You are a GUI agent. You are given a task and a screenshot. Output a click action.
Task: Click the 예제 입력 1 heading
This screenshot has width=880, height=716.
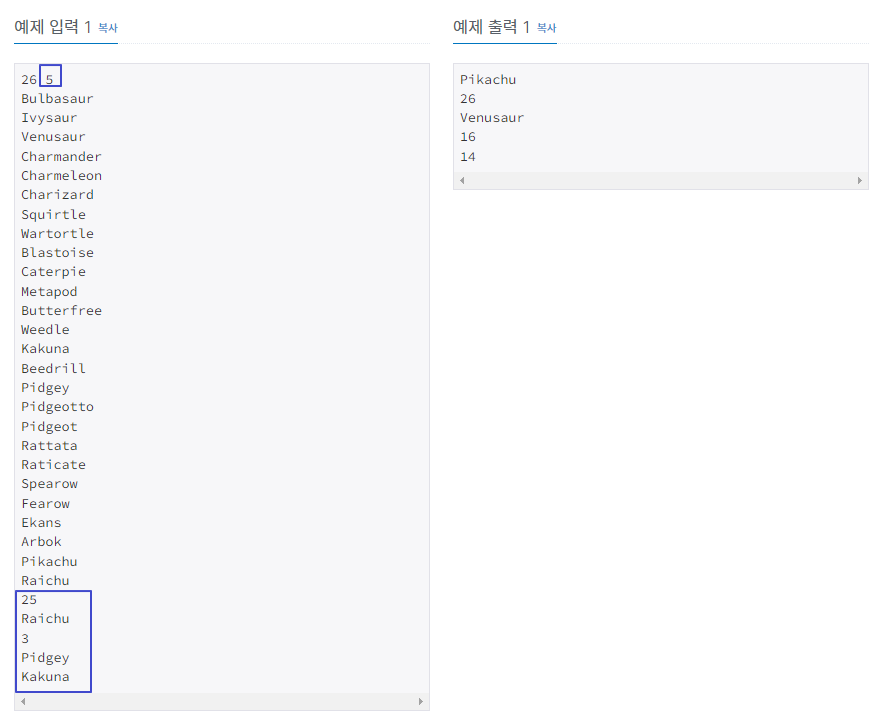click(x=53, y=26)
